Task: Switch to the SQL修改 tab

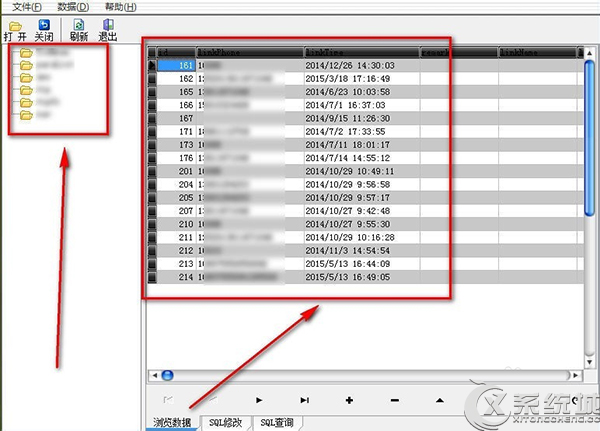Action: click(x=226, y=423)
